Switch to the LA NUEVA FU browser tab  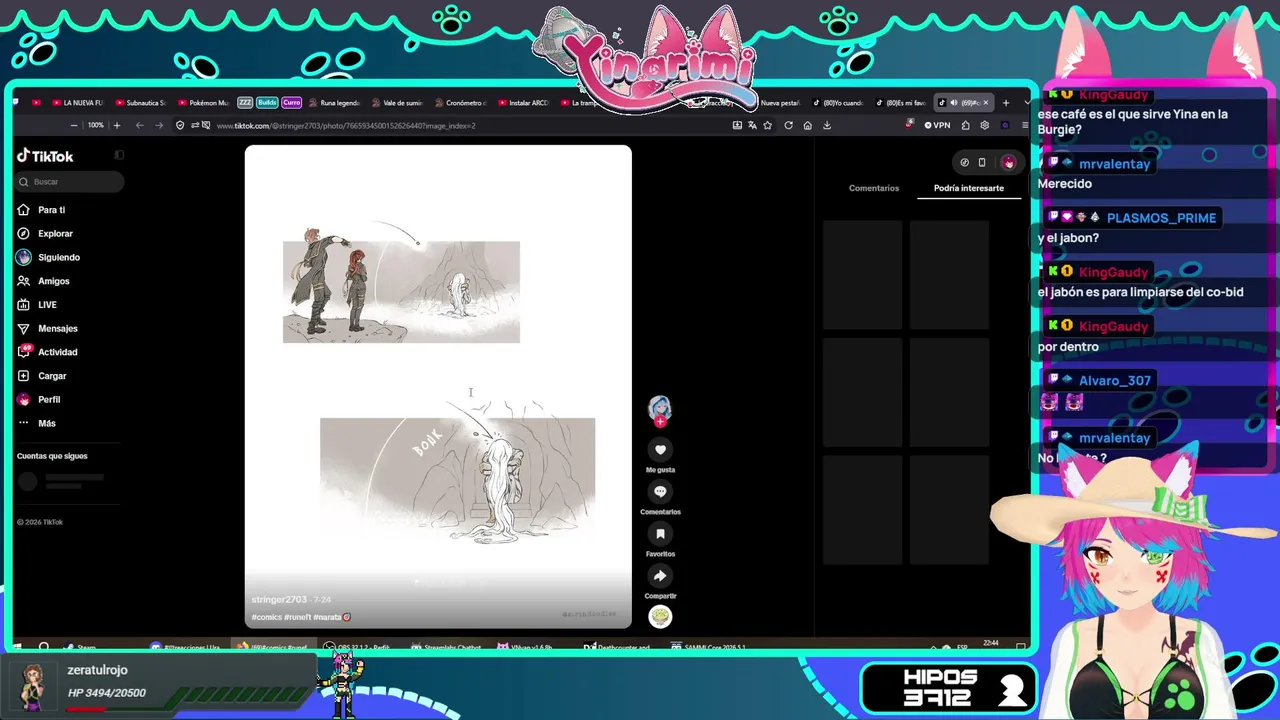tap(78, 102)
